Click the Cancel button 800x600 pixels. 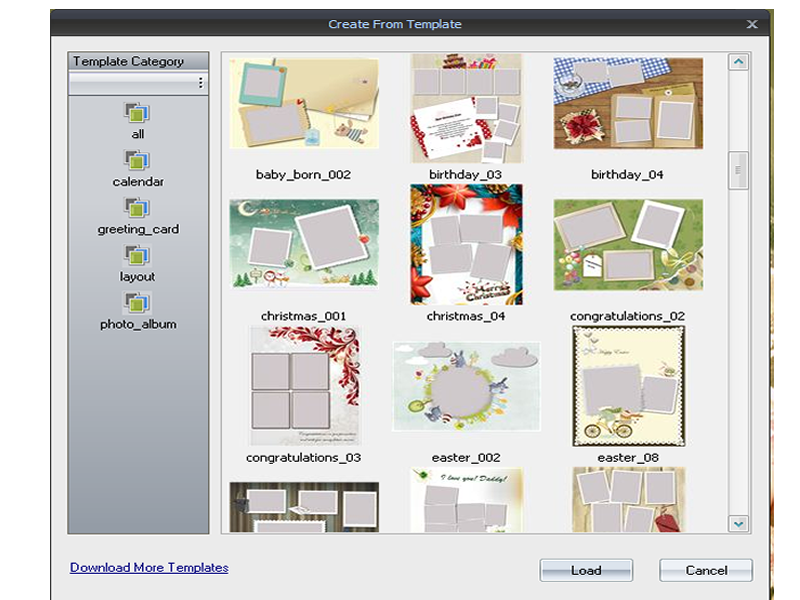coord(706,570)
